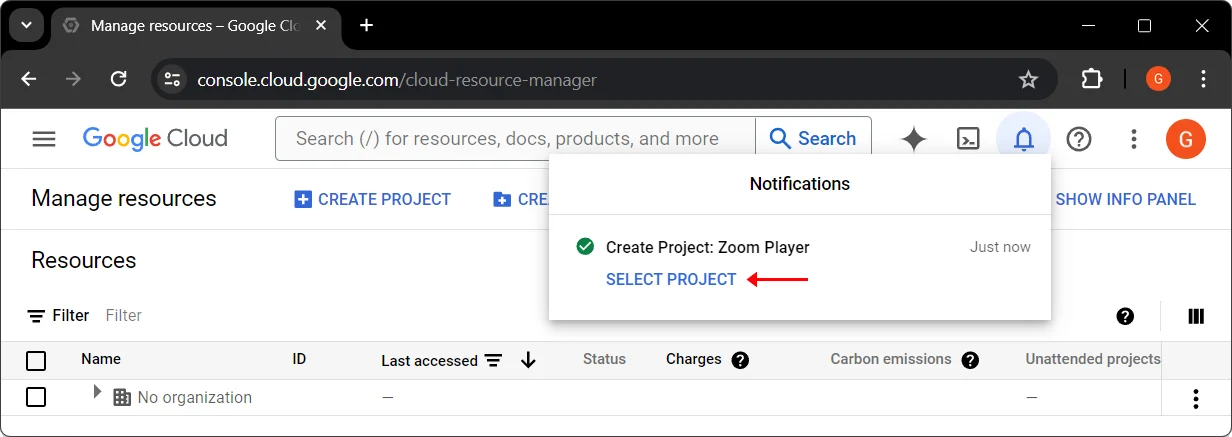Screen dimensions: 1232x437
Task: Click the ID column header
Action: point(299,359)
